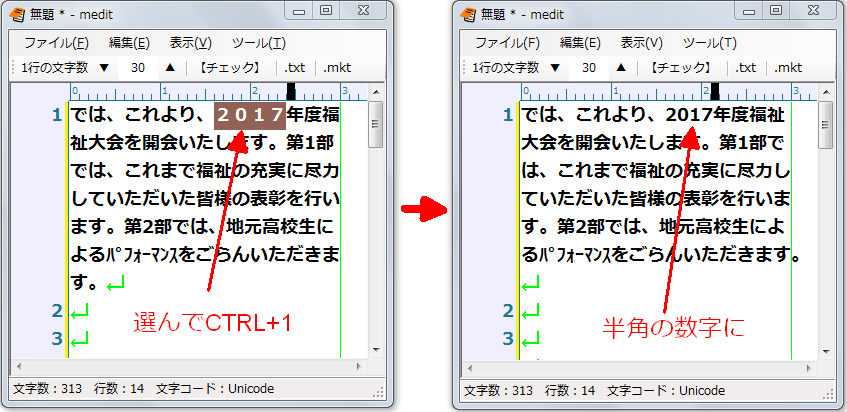847x412 pixels.
Task: Click scroll right arrow in left window
Action: click(x=359, y=366)
